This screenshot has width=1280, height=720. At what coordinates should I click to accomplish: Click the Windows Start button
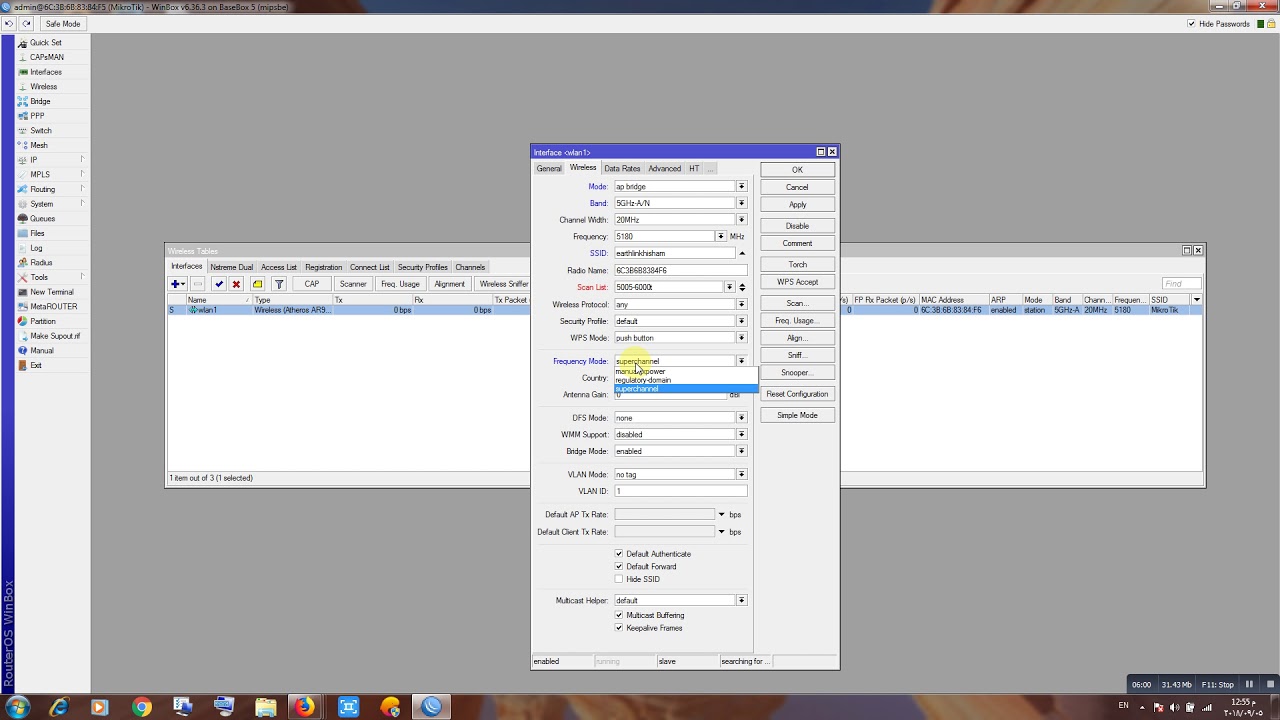pyautogui.click(x=17, y=707)
